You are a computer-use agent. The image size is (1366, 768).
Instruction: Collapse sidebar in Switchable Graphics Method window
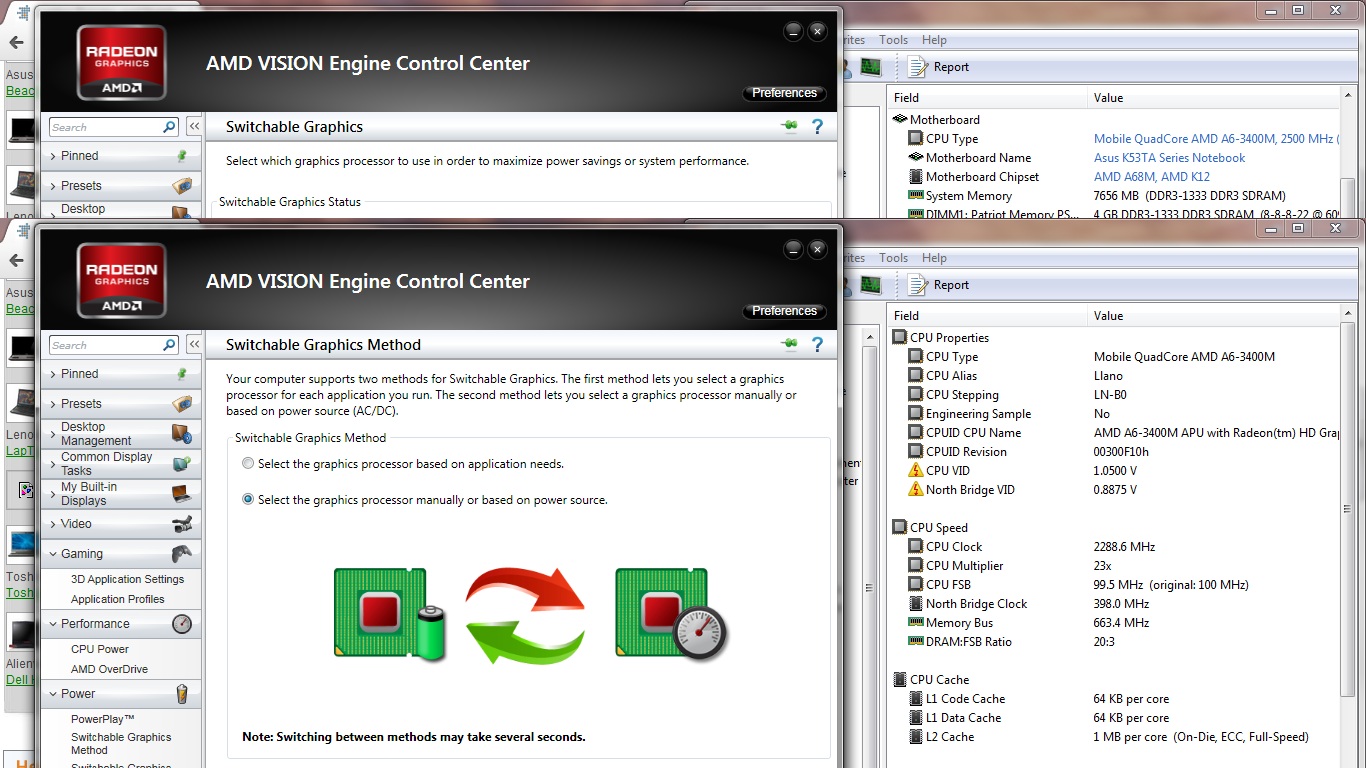[194, 345]
